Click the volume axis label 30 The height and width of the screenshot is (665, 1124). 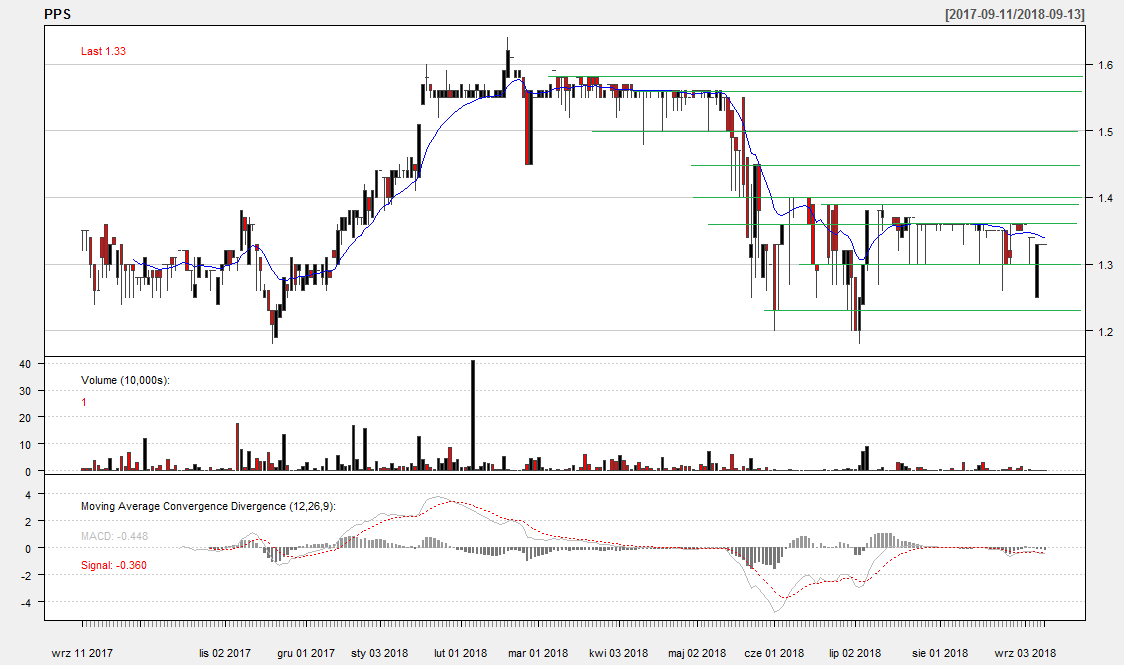pos(25,391)
